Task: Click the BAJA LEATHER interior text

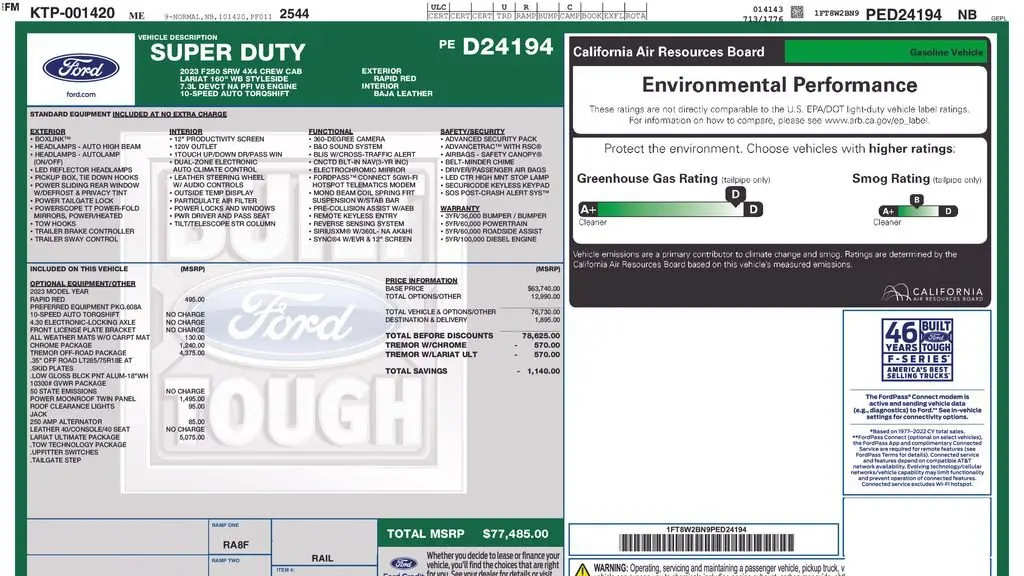Action: coord(403,94)
